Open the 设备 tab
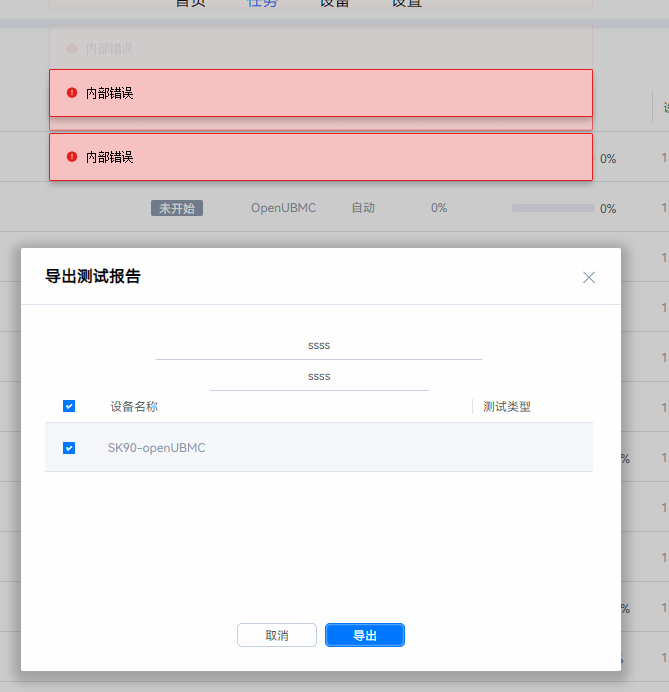The image size is (669, 692). (334, 3)
